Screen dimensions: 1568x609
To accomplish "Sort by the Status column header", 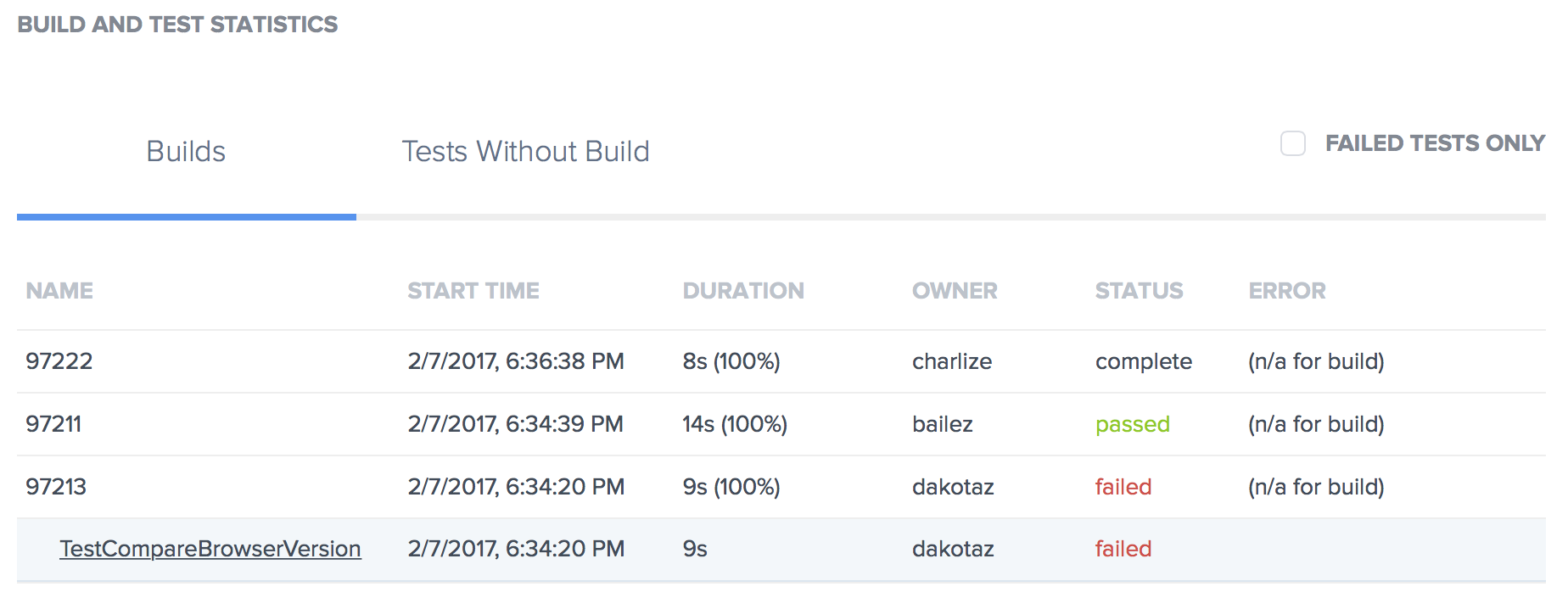I will [1139, 291].
